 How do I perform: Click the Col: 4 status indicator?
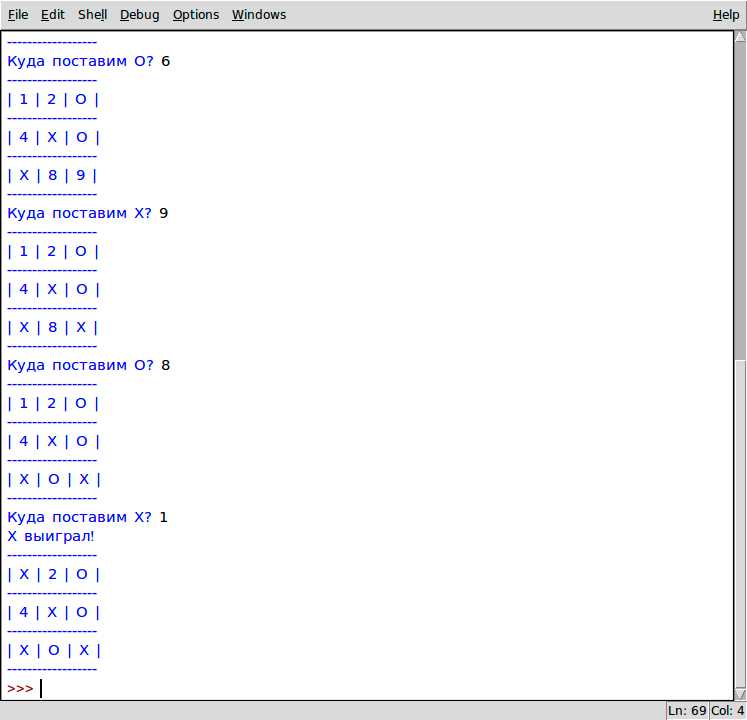click(727, 710)
